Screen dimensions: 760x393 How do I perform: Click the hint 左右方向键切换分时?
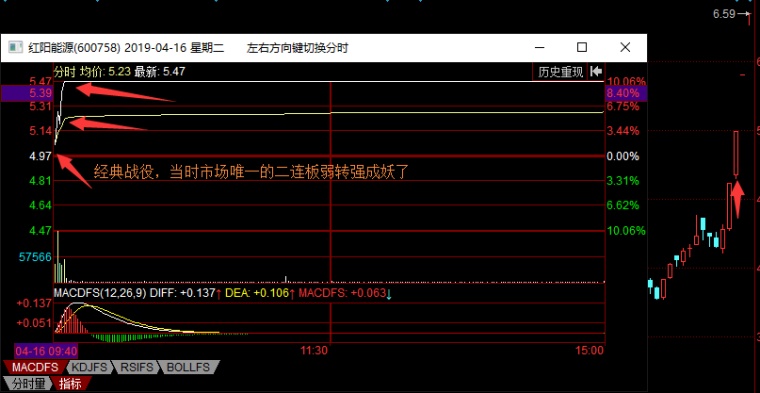point(298,48)
